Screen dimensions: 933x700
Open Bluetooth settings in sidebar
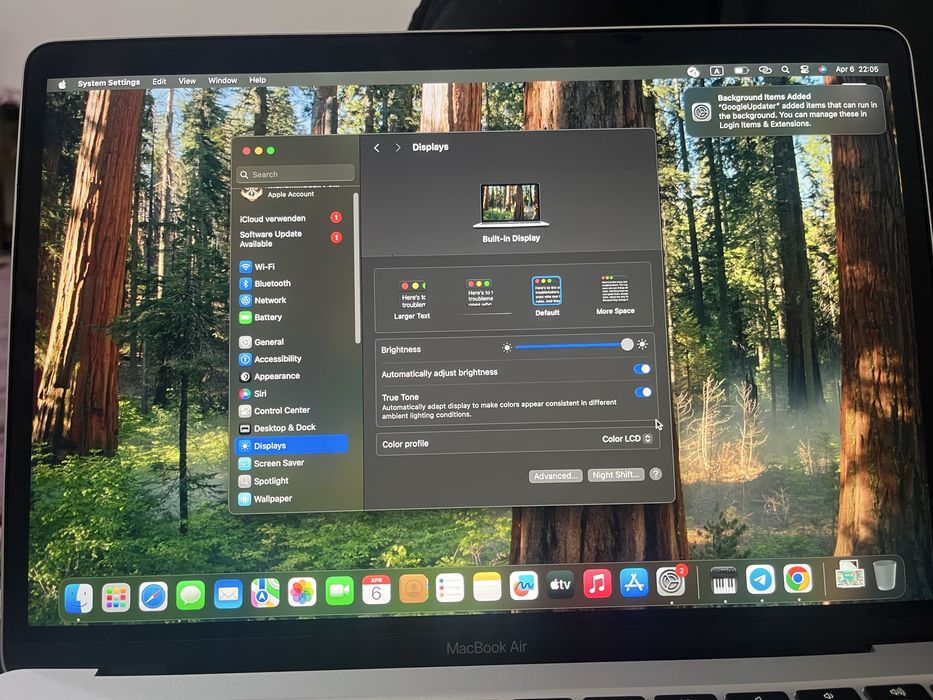tap(265, 283)
